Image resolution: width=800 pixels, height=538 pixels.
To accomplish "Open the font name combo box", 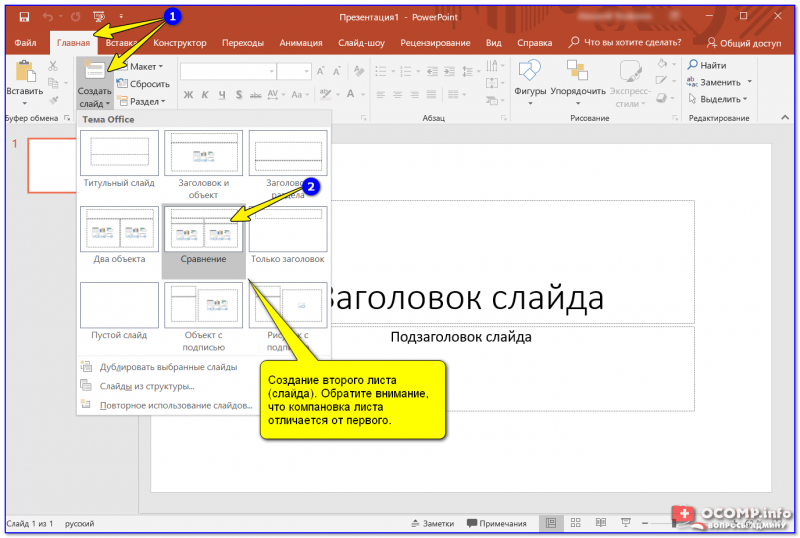I will 228,71.
